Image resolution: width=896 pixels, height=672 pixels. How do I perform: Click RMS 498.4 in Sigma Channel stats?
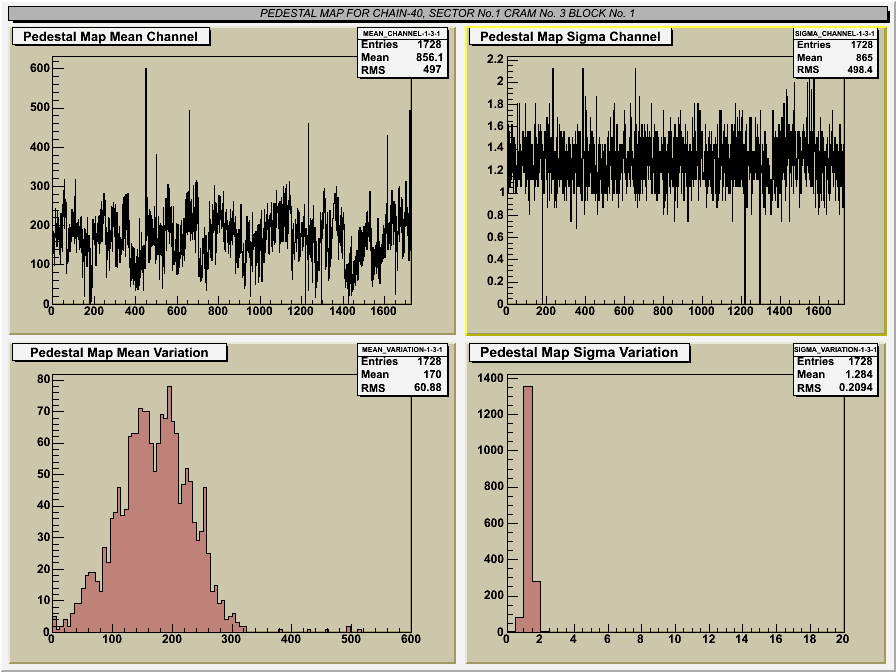coord(835,70)
